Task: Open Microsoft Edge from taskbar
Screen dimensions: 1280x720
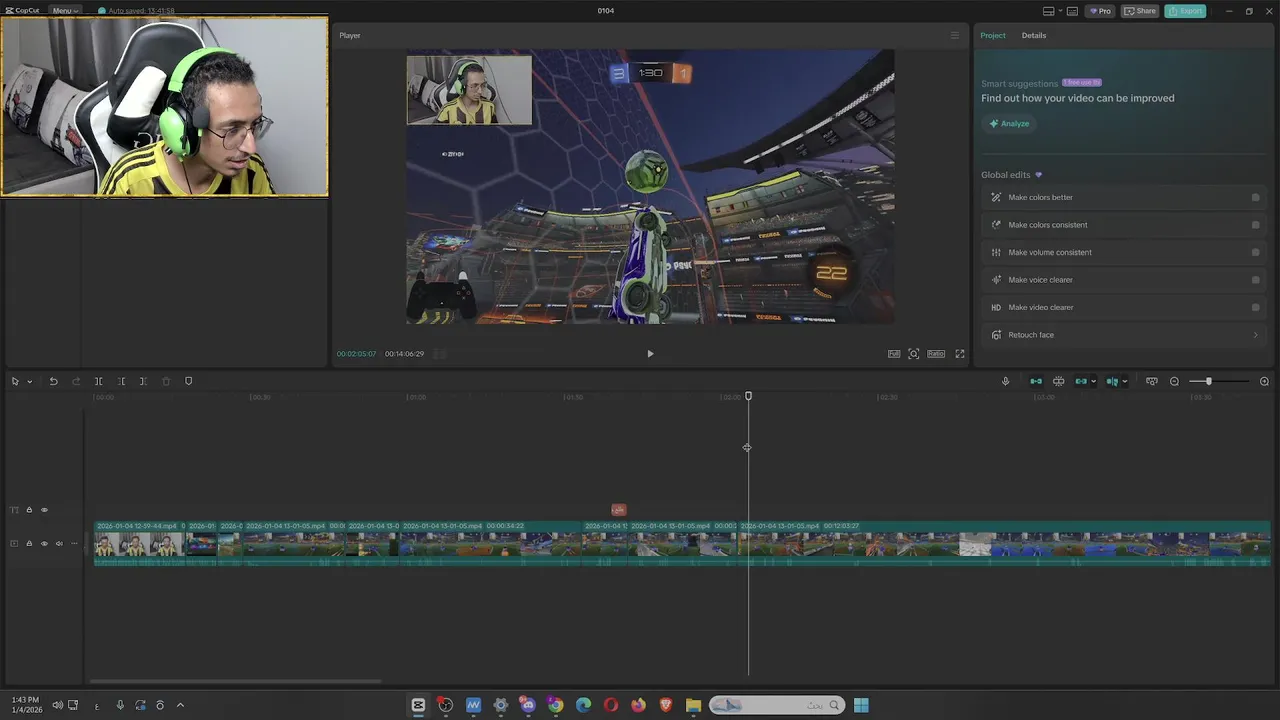Action: [583, 705]
